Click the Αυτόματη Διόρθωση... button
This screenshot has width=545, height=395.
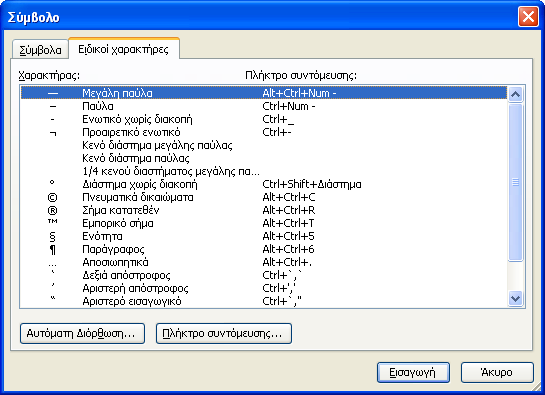[82, 333]
